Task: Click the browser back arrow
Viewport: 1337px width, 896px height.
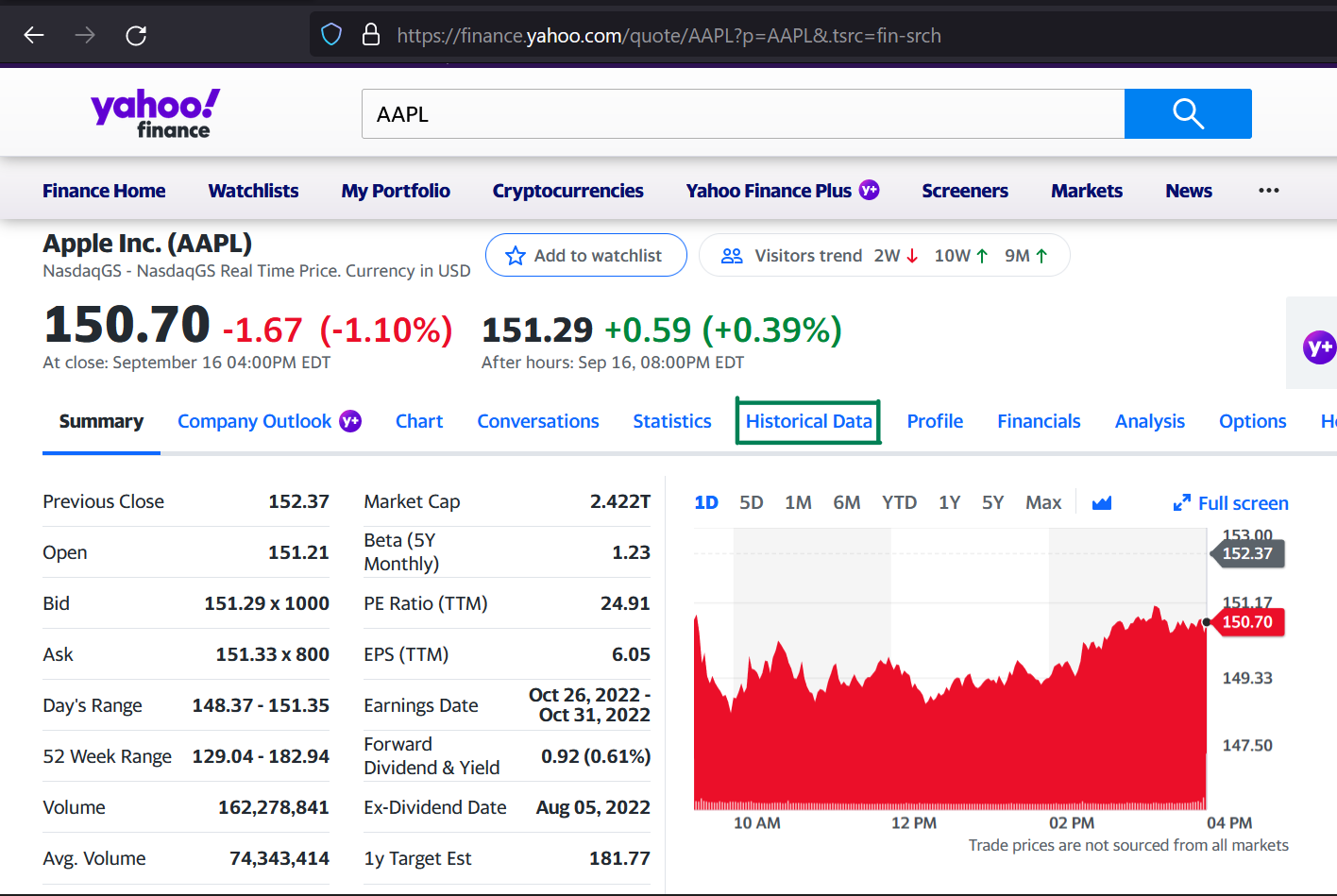Action: pos(34,35)
